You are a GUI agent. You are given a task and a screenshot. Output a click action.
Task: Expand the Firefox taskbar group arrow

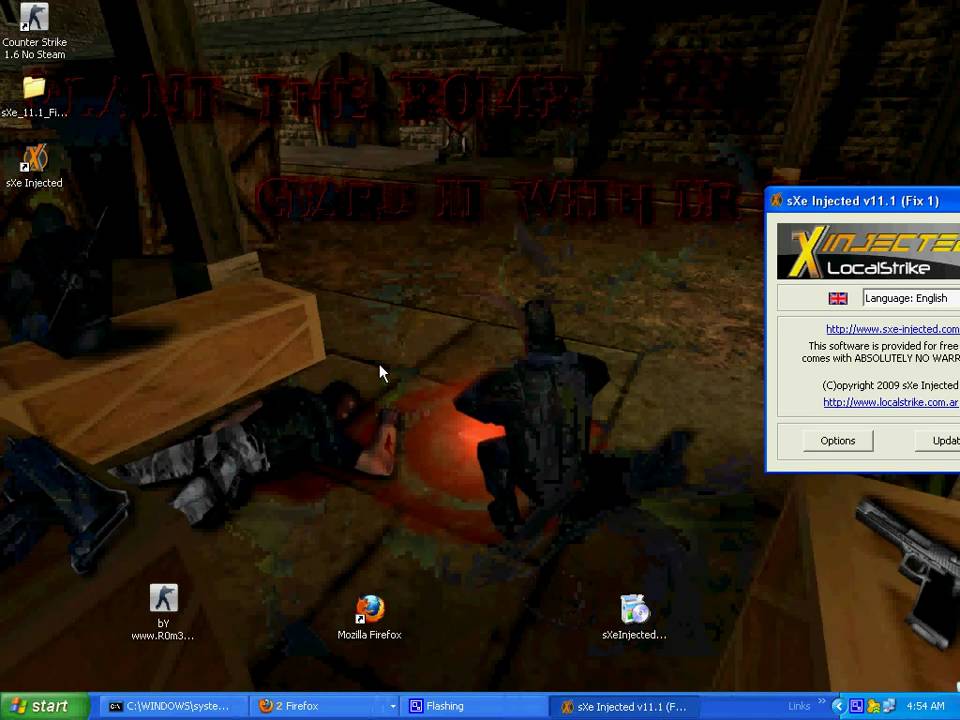click(392, 707)
